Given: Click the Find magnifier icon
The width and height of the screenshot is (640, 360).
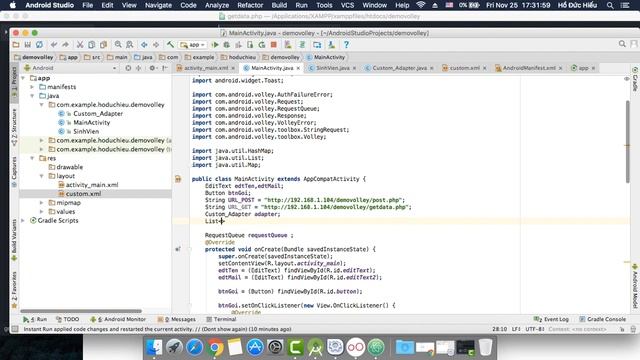Looking at the screenshot, I should click(118, 45).
